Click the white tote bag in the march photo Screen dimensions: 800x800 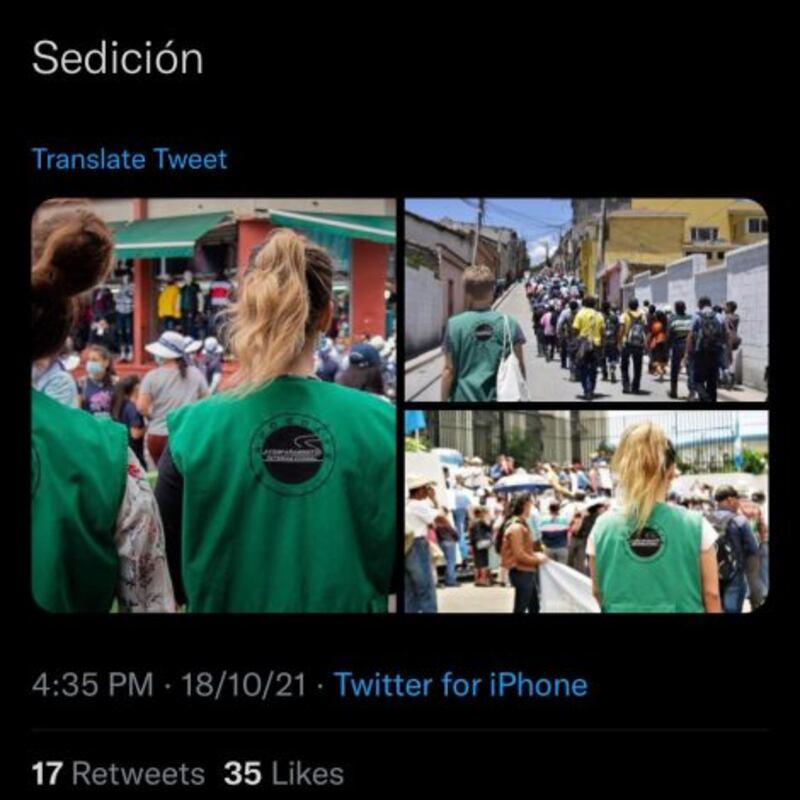[511, 364]
